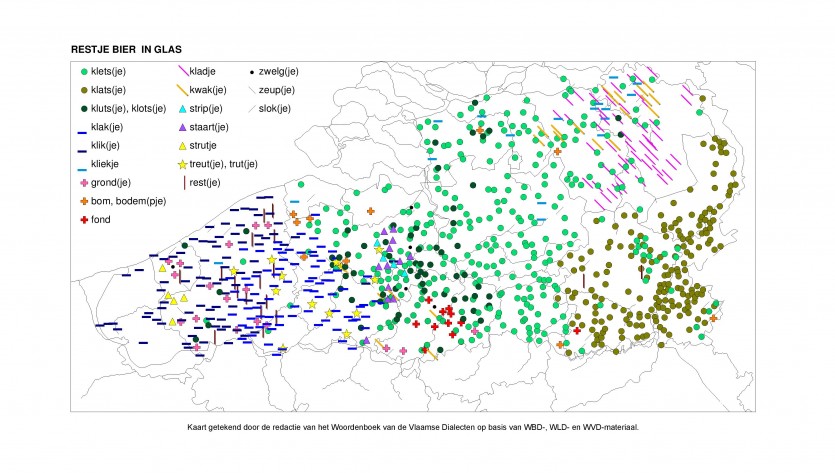Click the purple triangle symbol beside staart(je)
This screenshot has width=835, height=473.
(183, 127)
